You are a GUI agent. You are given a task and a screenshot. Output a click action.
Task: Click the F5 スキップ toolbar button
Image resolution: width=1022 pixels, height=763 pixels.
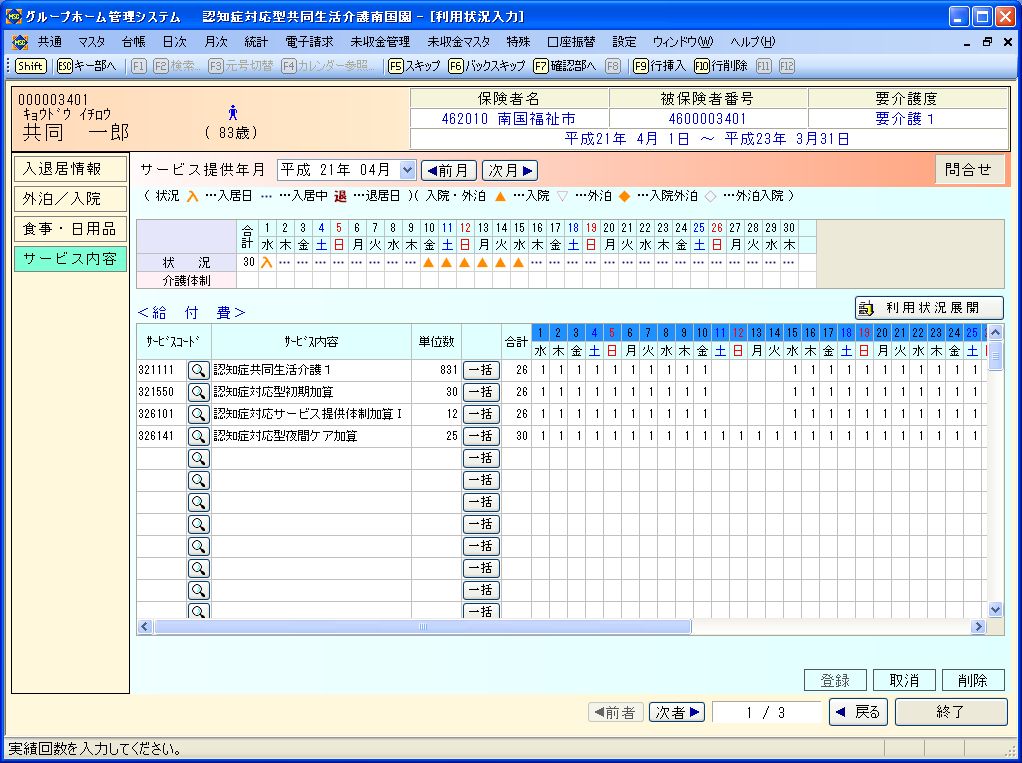click(414, 65)
